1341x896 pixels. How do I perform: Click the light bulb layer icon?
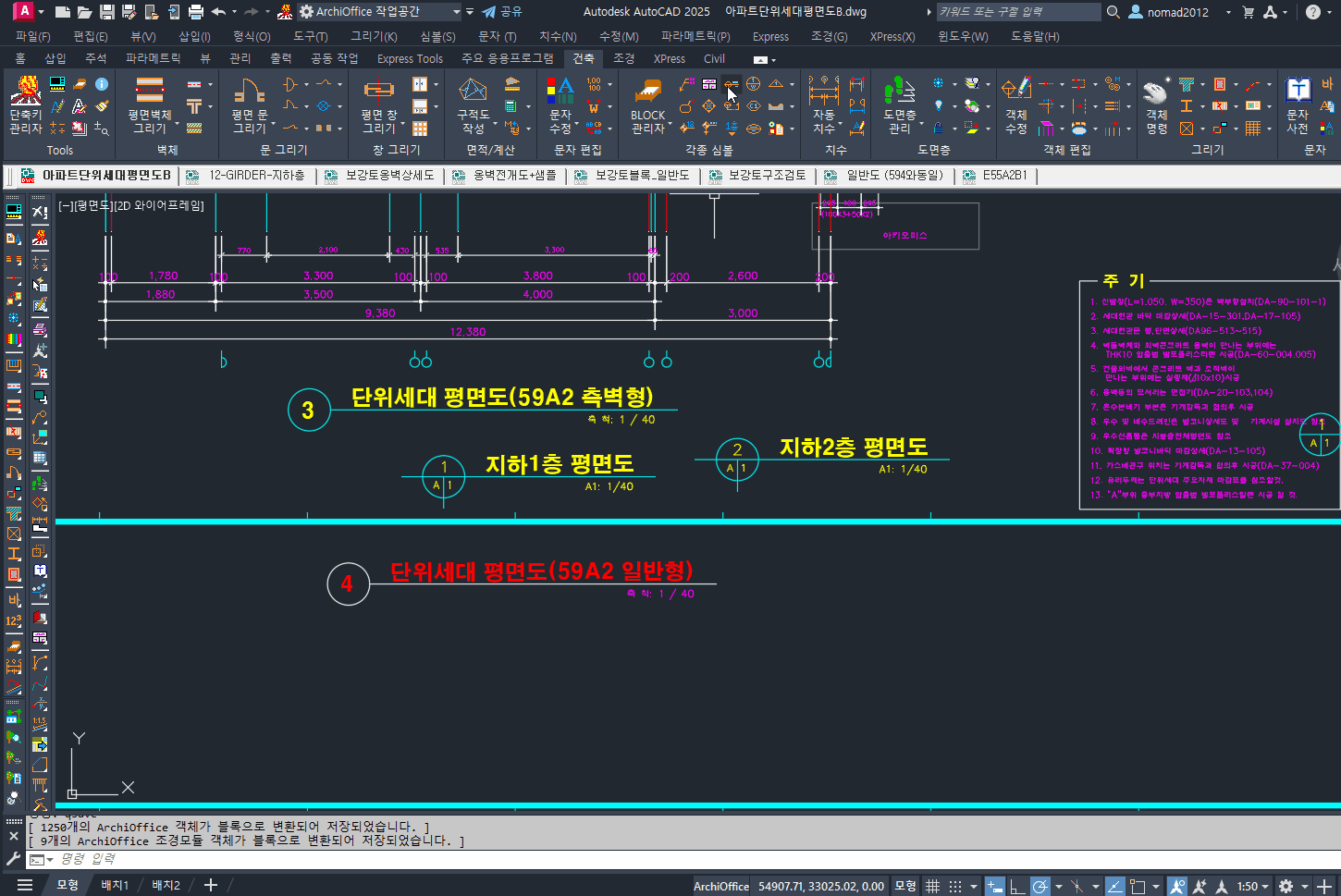[940, 106]
